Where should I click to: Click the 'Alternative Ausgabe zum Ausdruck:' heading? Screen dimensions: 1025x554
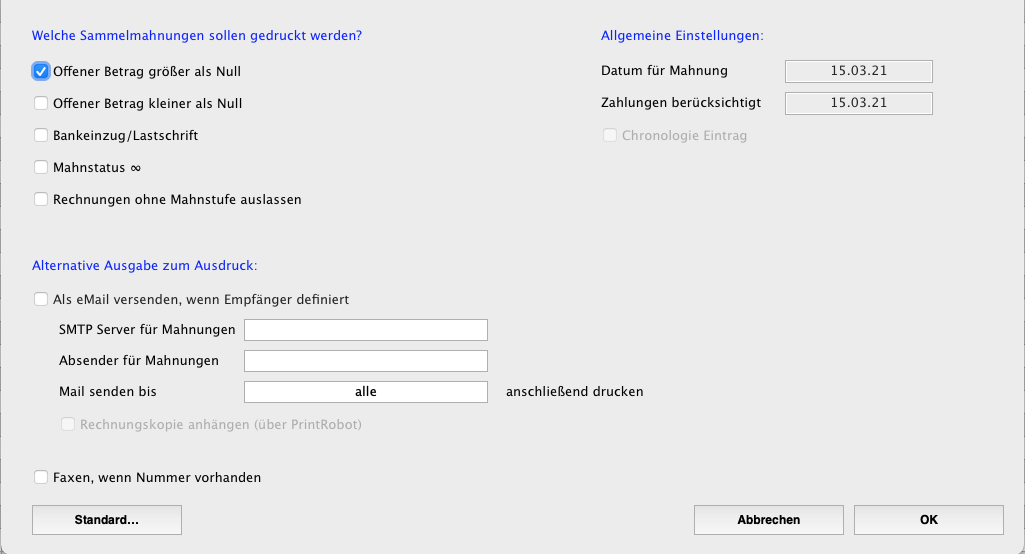145,266
